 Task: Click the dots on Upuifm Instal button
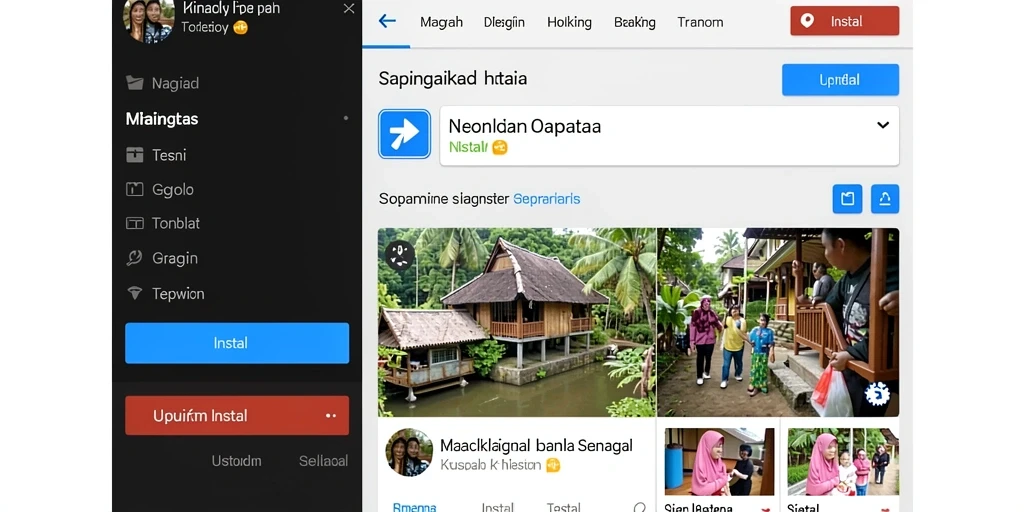point(330,416)
